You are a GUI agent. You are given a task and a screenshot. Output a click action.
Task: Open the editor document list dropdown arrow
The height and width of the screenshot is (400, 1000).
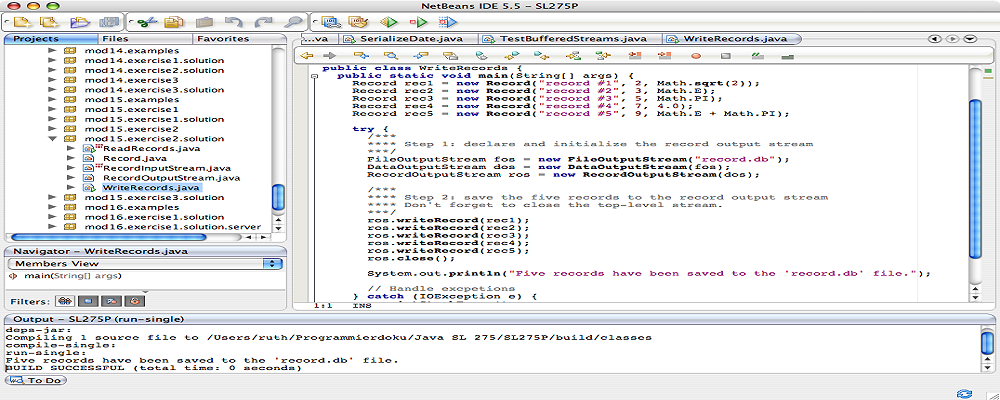point(971,38)
